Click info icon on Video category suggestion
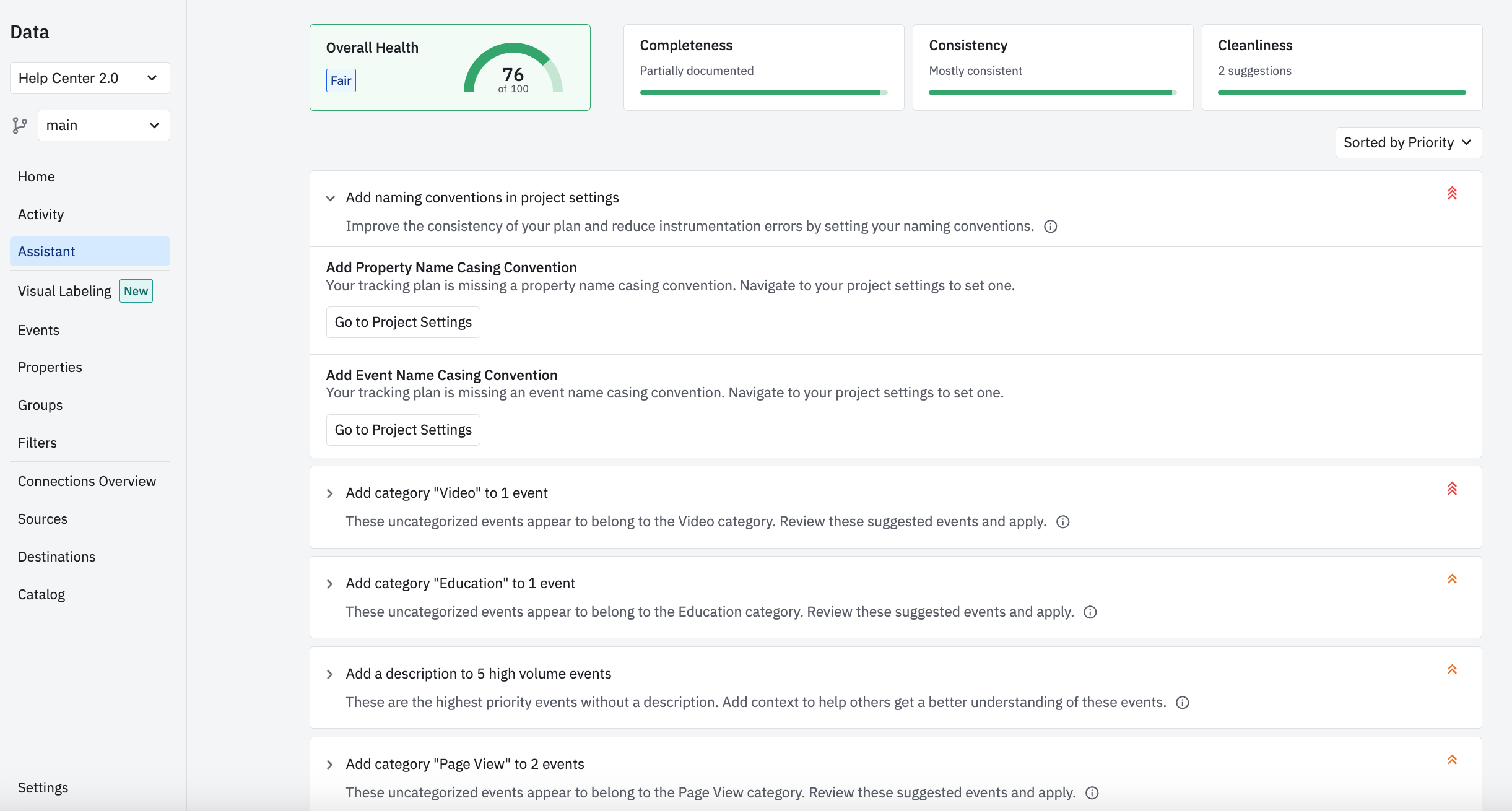Image resolution: width=1512 pixels, height=811 pixels. coord(1062,522)
